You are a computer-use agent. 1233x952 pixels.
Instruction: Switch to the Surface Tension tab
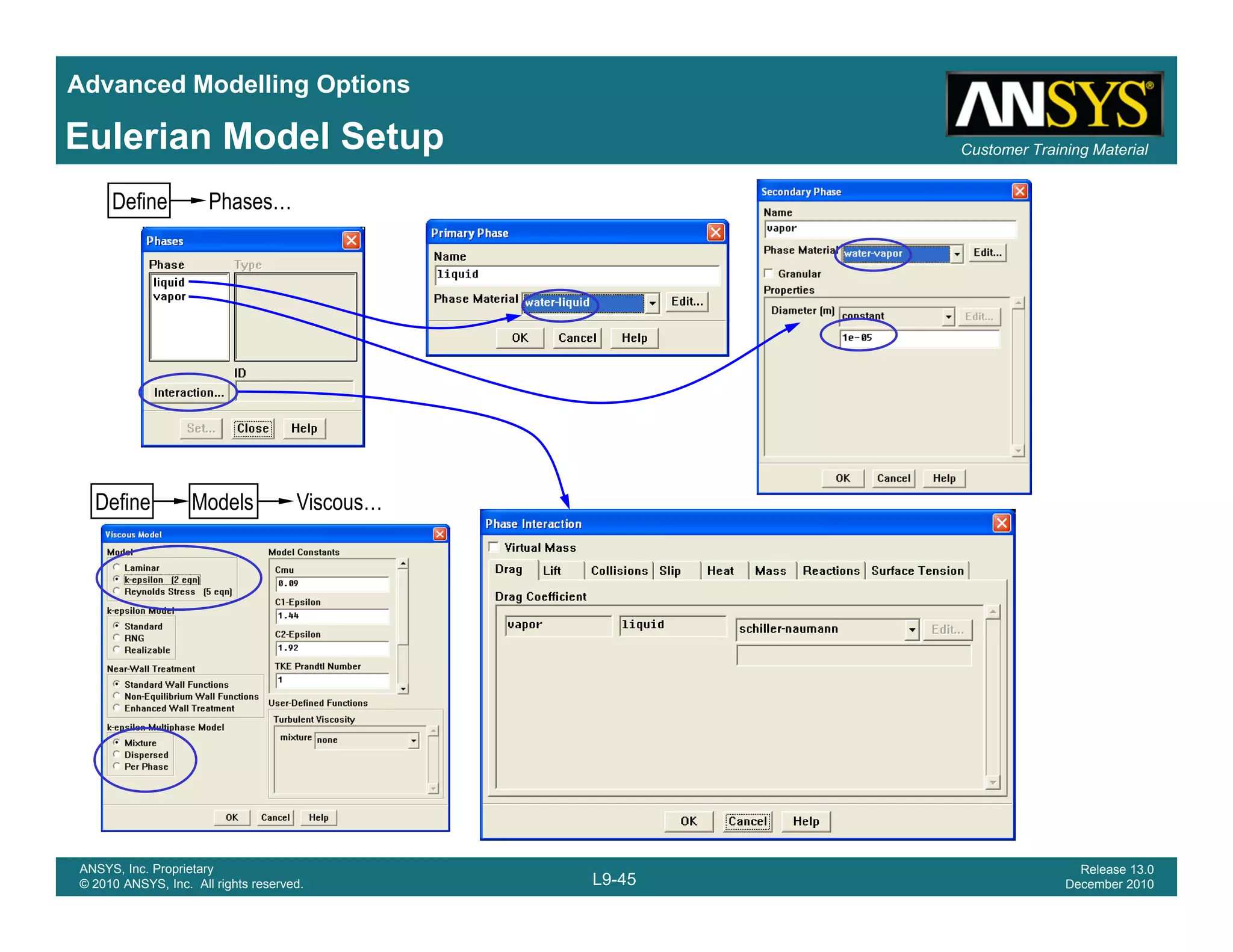(917, 570)
